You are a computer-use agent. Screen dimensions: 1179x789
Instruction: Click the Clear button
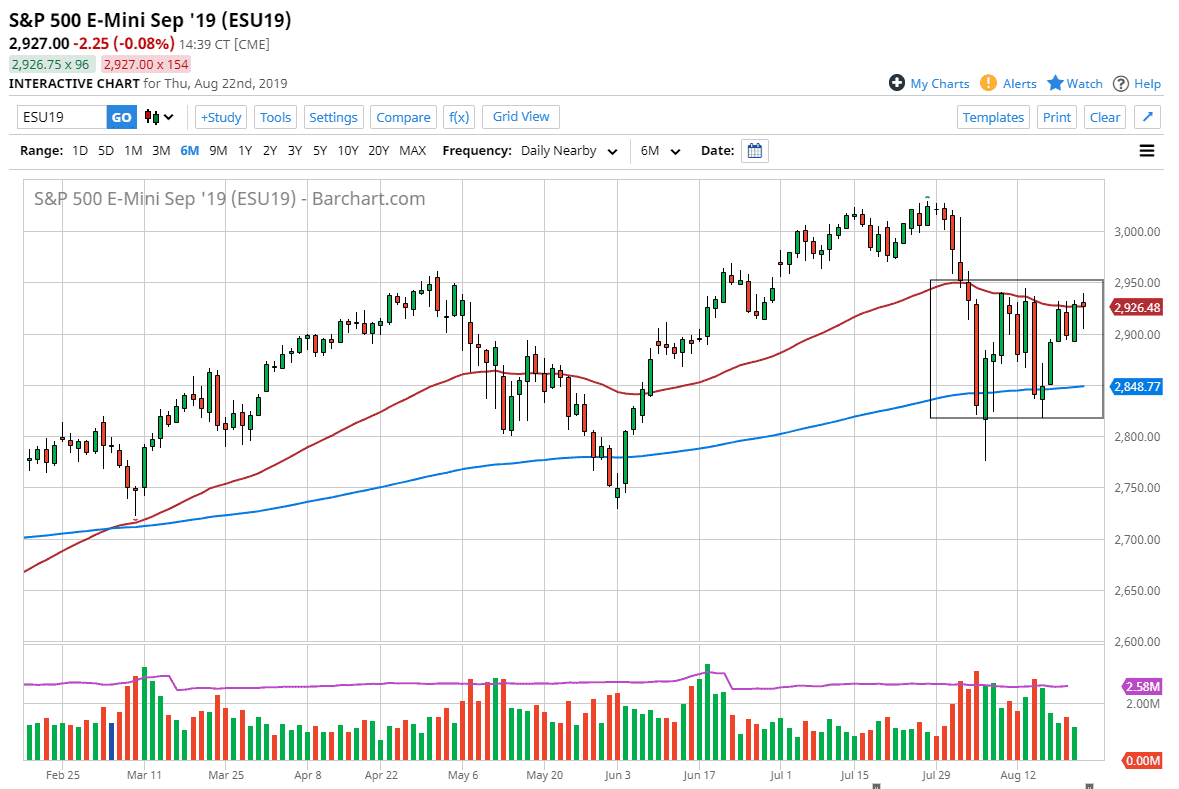click(1104, 117)
